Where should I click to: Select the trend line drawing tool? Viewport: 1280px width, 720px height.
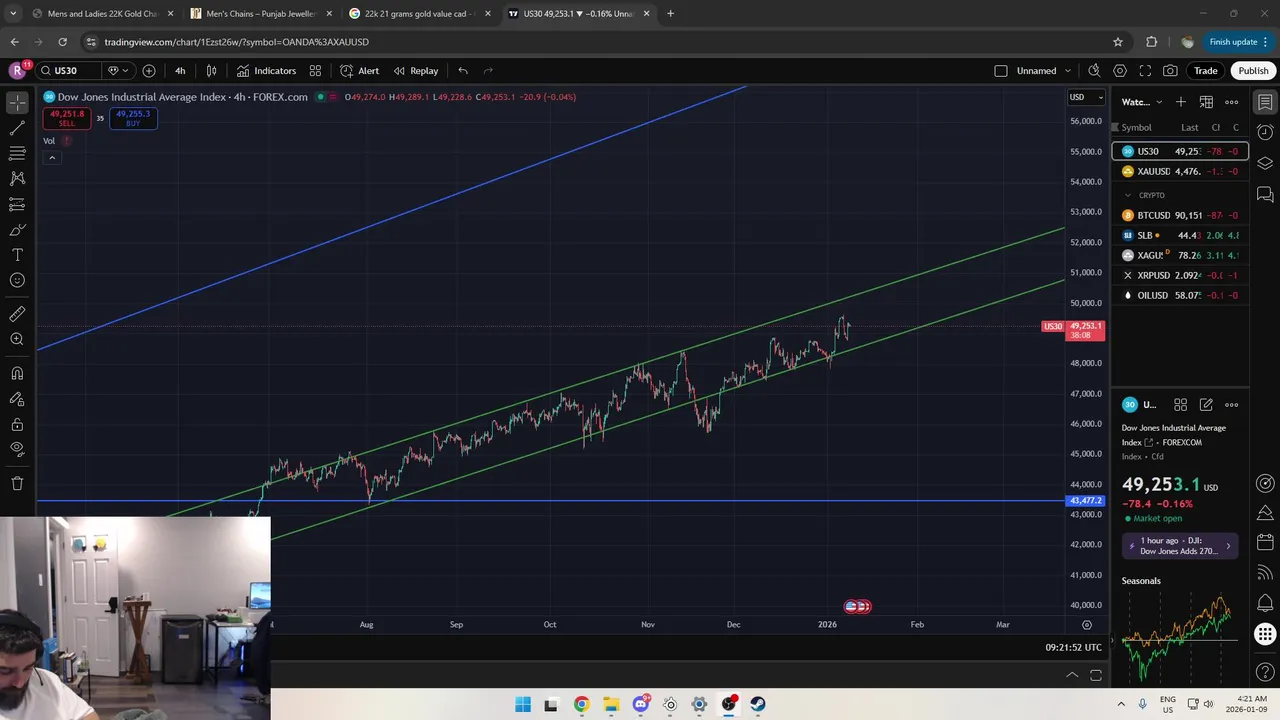17,128
